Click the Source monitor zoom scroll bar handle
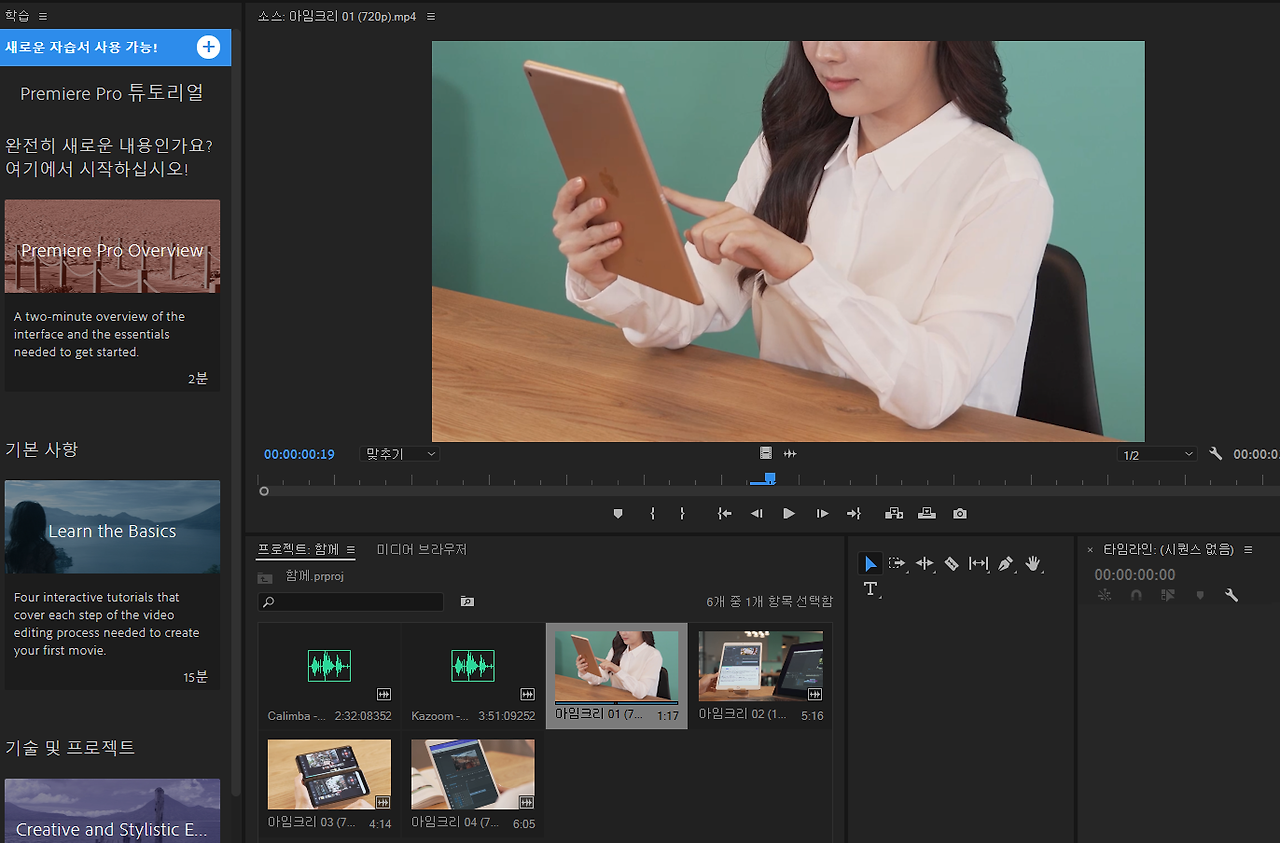This screenshot has width=1280, height=843. point(264,491)
